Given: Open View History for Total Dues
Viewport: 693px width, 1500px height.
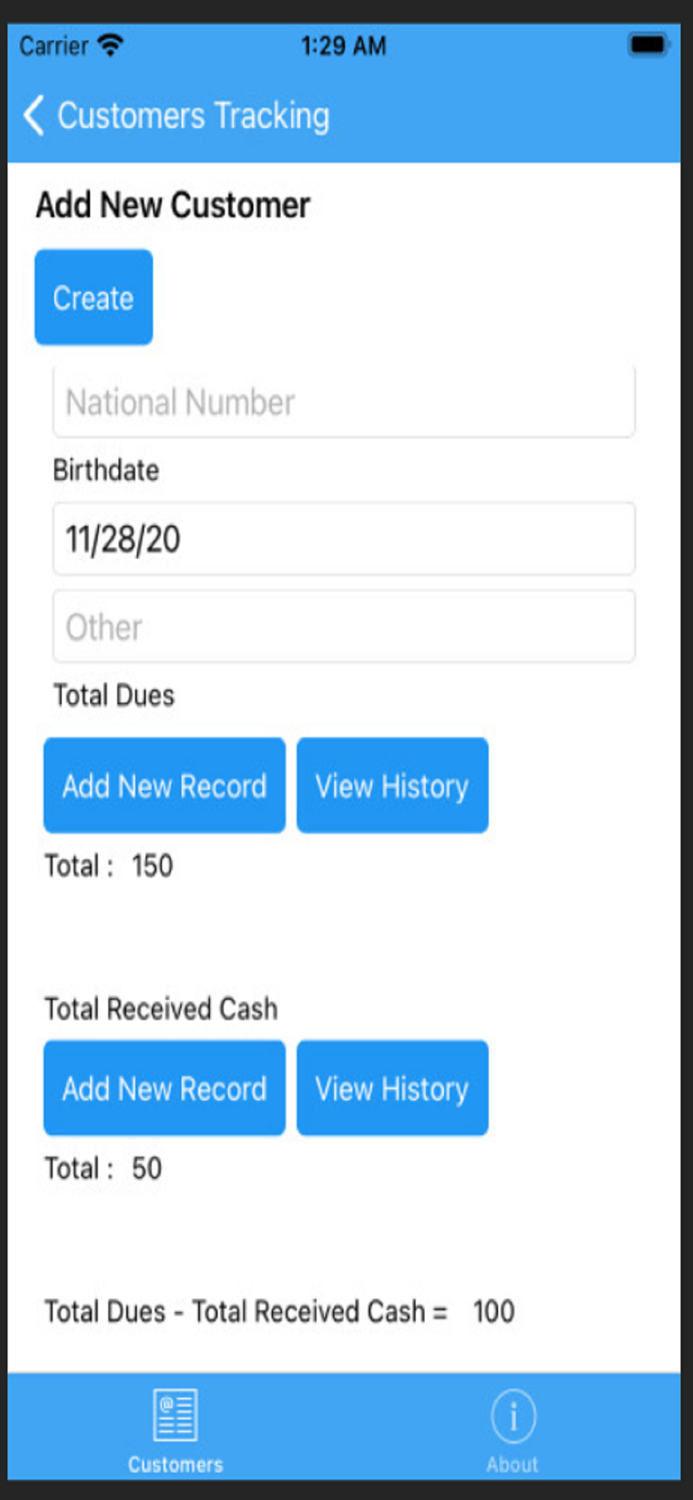Looking at the screenshot, I should pos(392,786).
